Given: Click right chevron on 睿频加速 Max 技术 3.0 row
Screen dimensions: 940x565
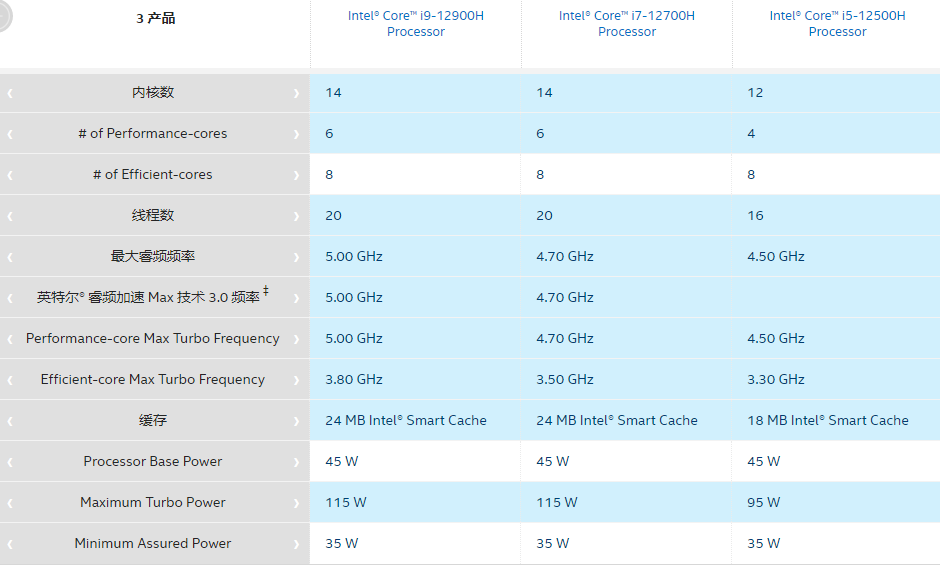Looking at the screenshot, I should [x=296, y=298].
